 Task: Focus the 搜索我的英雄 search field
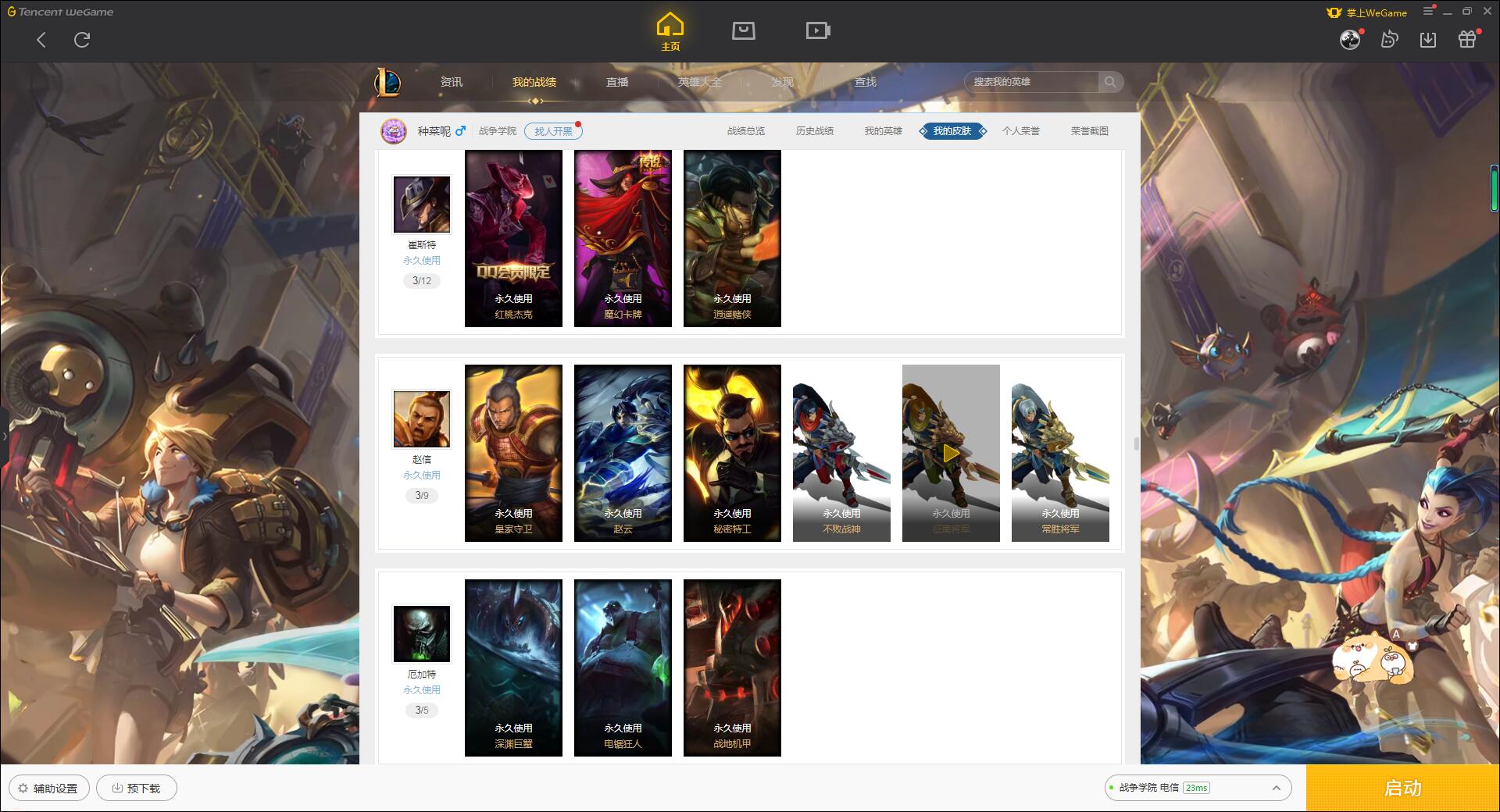(1033, 82)
